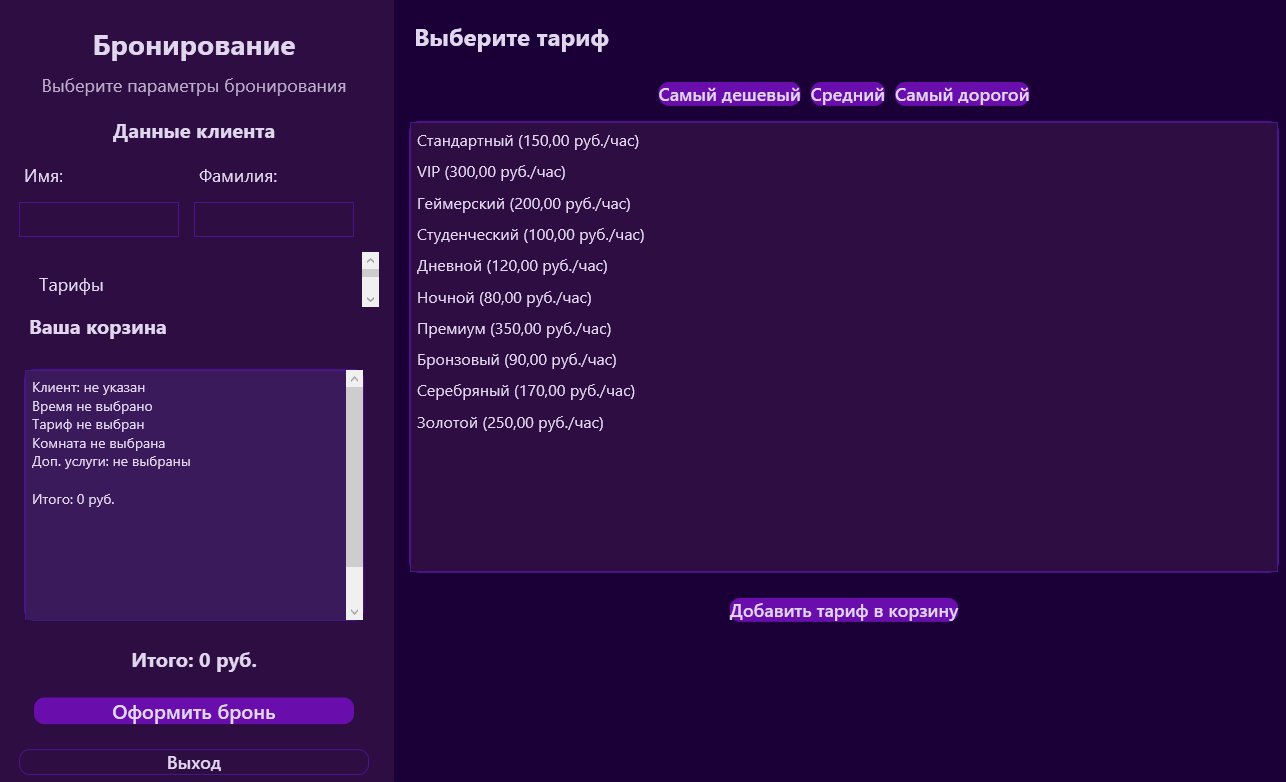
Task: Select the 'Геймерский' tariff
Action: pyautogui.click(x=523, y=203)
